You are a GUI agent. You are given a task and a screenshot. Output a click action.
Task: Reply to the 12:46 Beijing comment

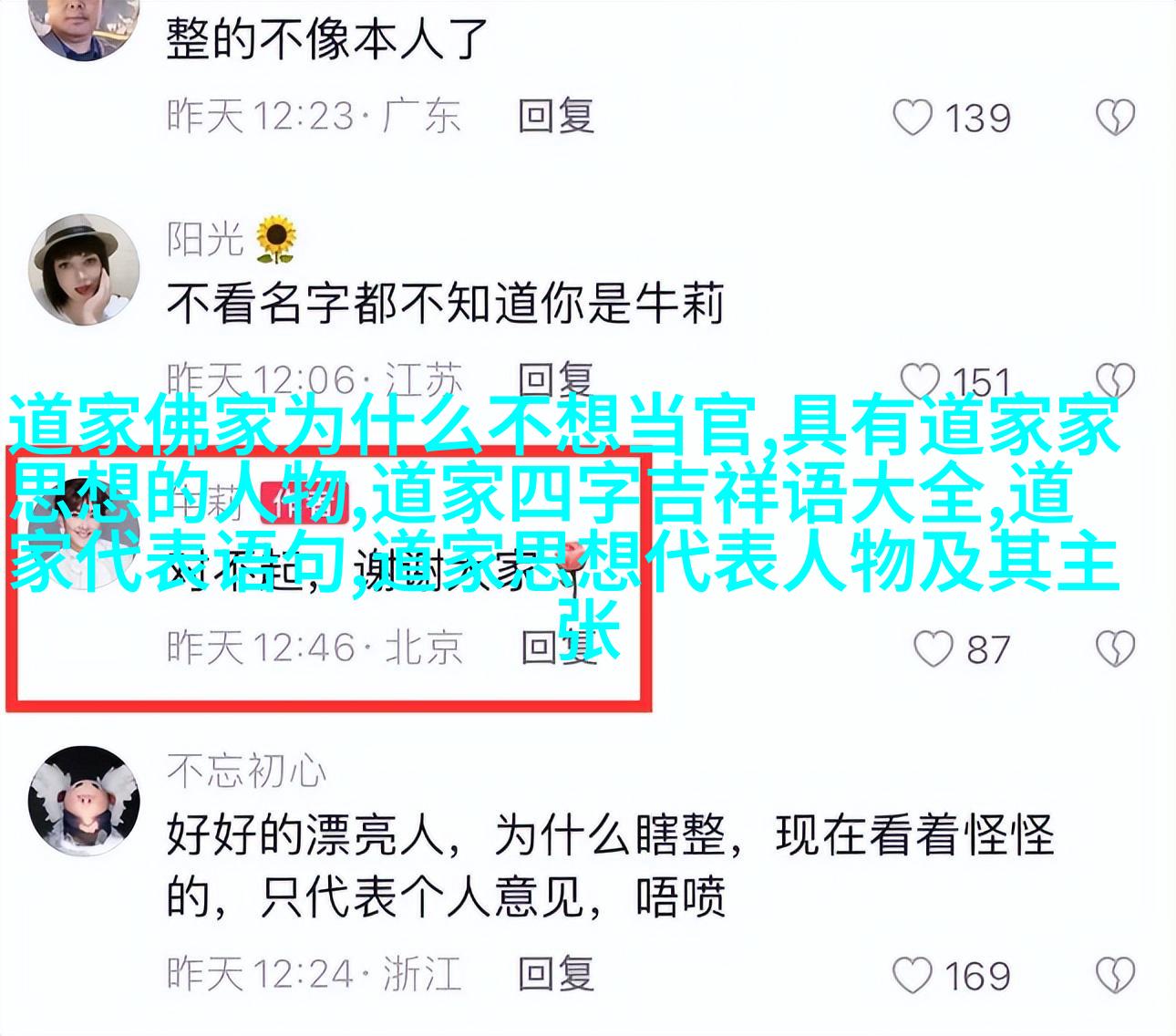click(558, 647)
